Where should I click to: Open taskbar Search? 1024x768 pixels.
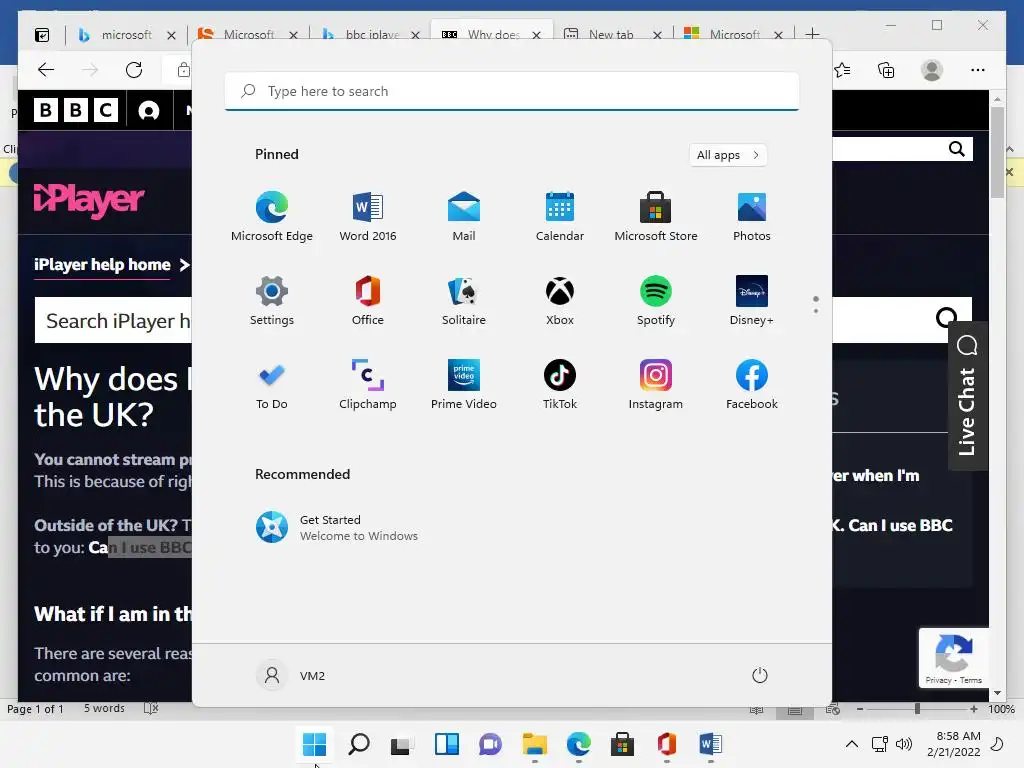(359, 744)
